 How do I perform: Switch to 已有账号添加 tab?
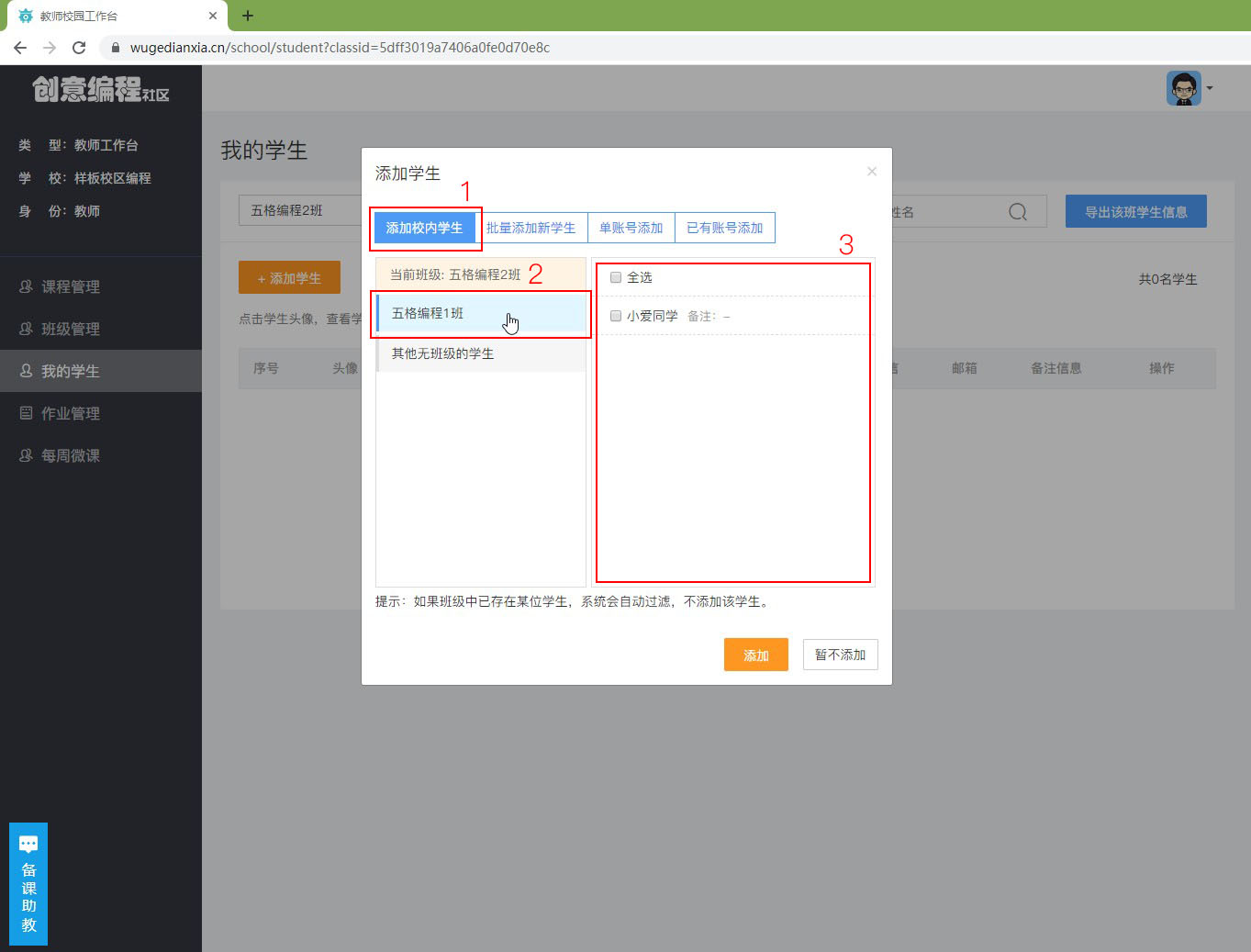pos(725,228)
